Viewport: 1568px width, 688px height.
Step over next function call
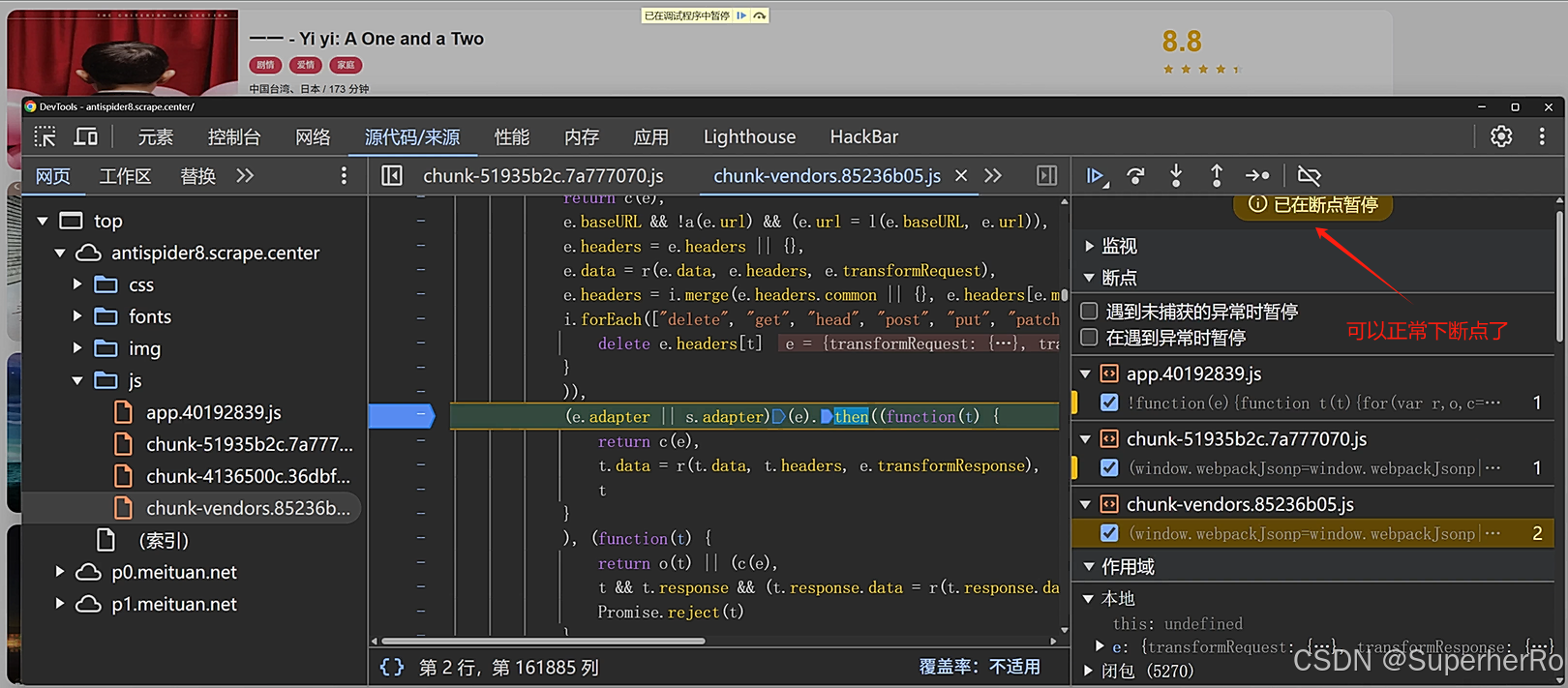(1135, 175)
